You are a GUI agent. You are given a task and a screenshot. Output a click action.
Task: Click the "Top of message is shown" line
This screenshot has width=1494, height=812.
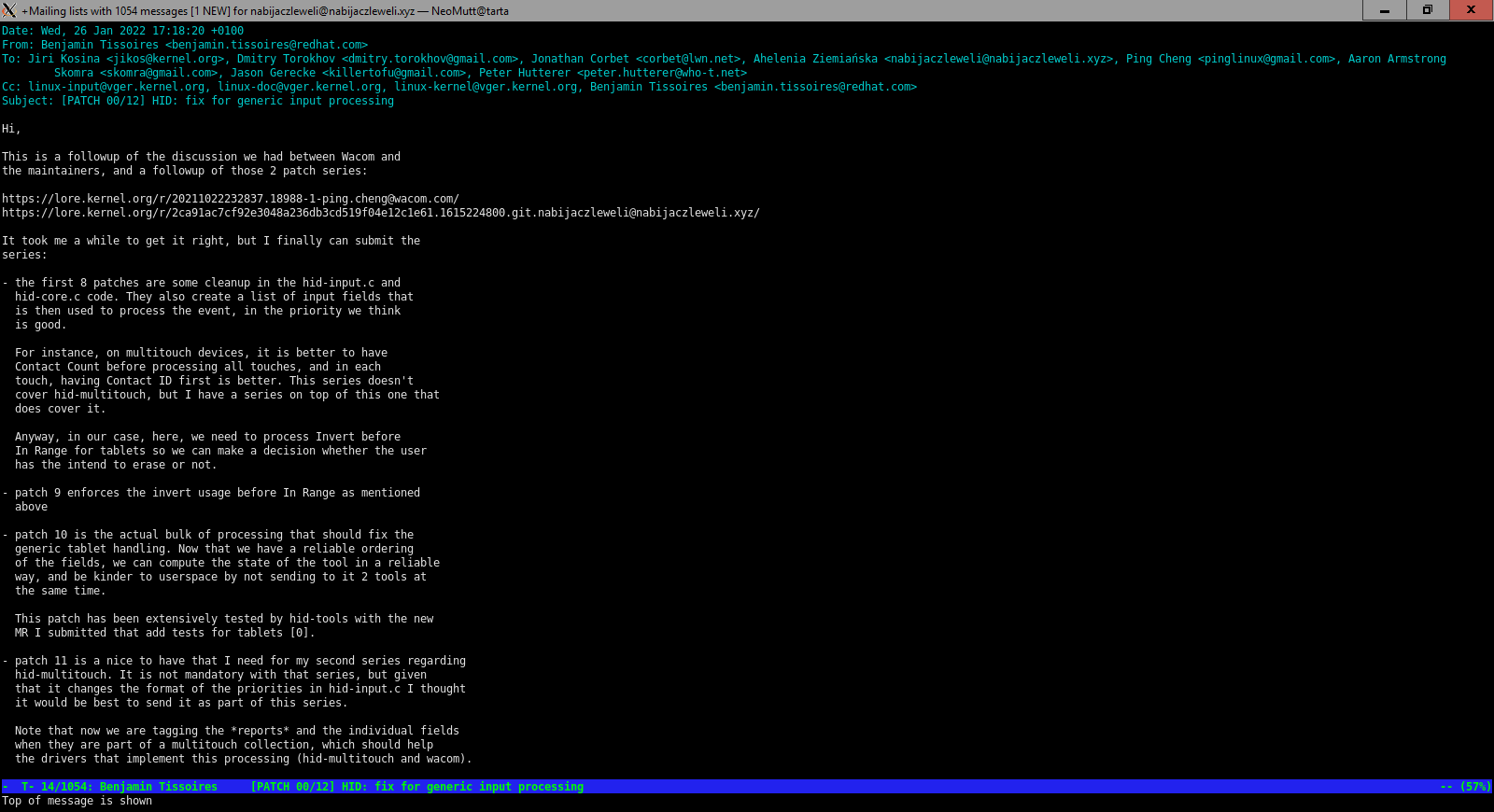click(77, 801)
